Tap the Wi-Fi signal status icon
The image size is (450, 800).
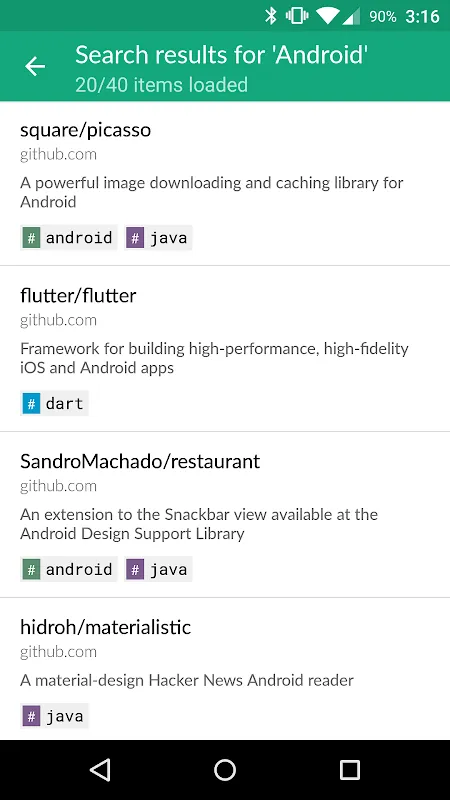tap(328, 16)
